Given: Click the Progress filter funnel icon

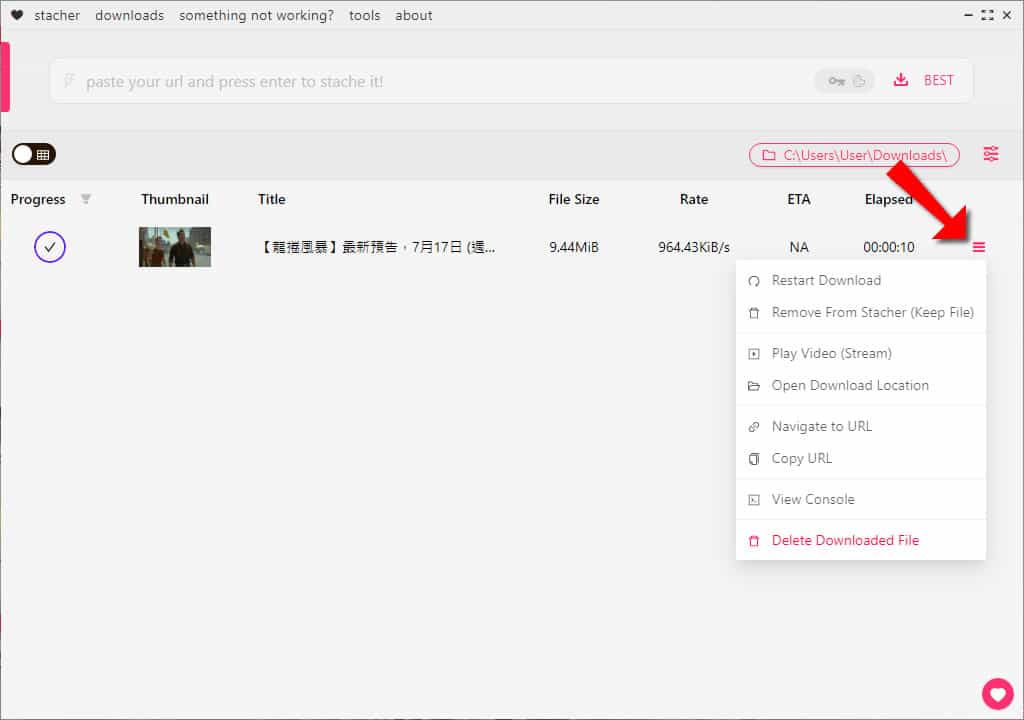Looking at the screenshot, I should (x=86, y=199).
